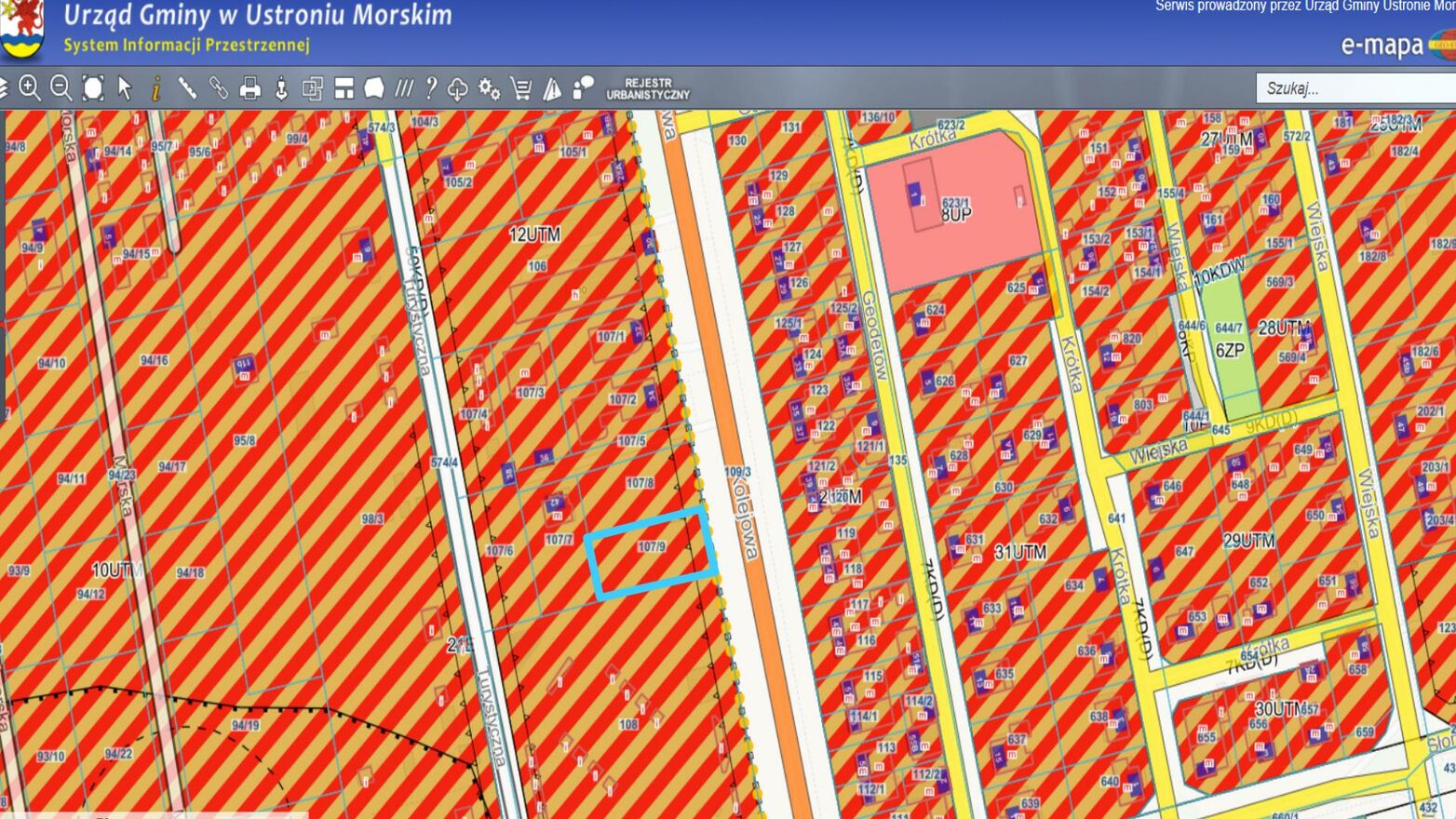Screen dimensions: 1456x819
Task: Click the cloud download icon
Action: (x=457, y=88)
